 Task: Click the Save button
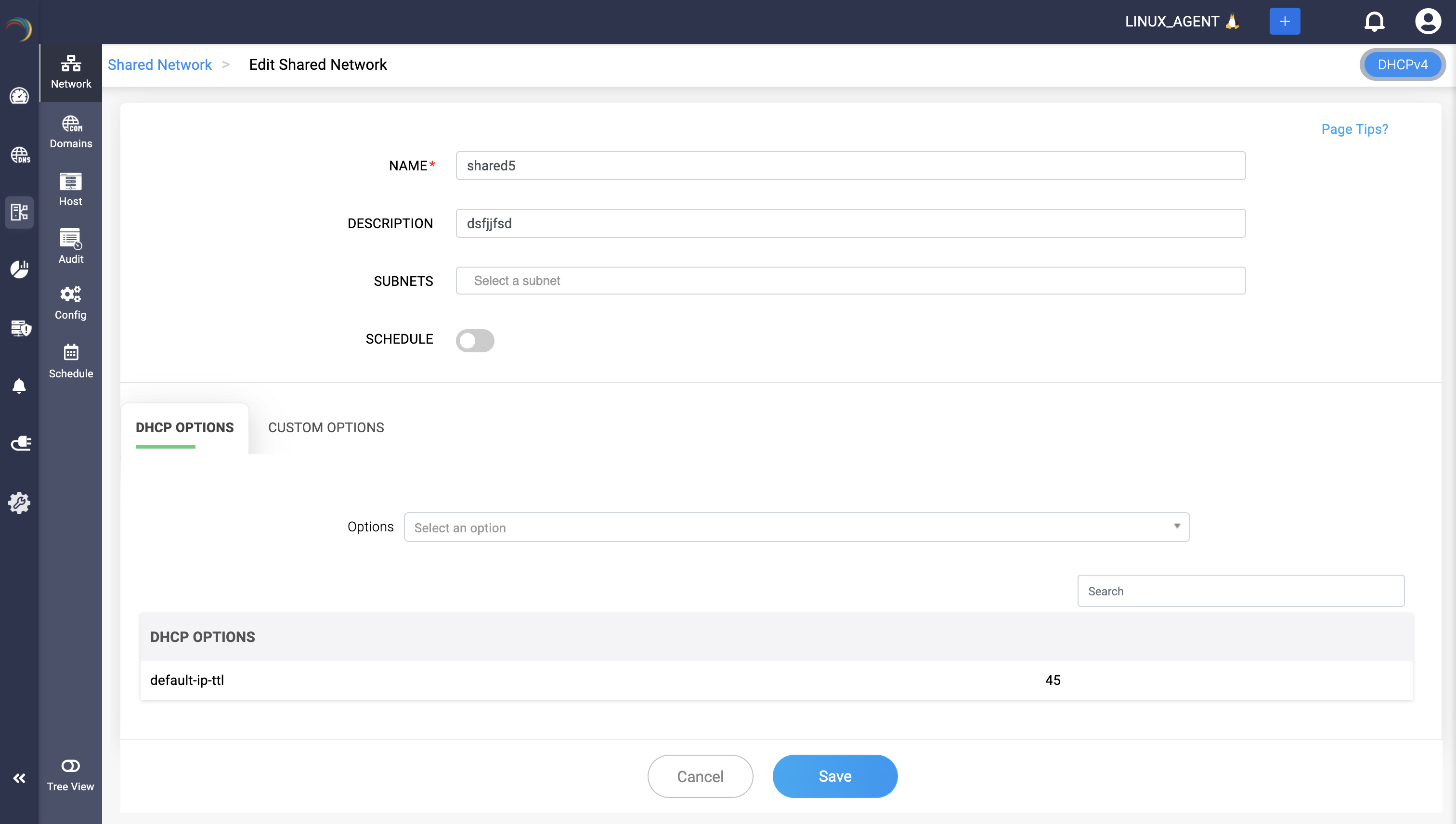(x=834, y=776)
